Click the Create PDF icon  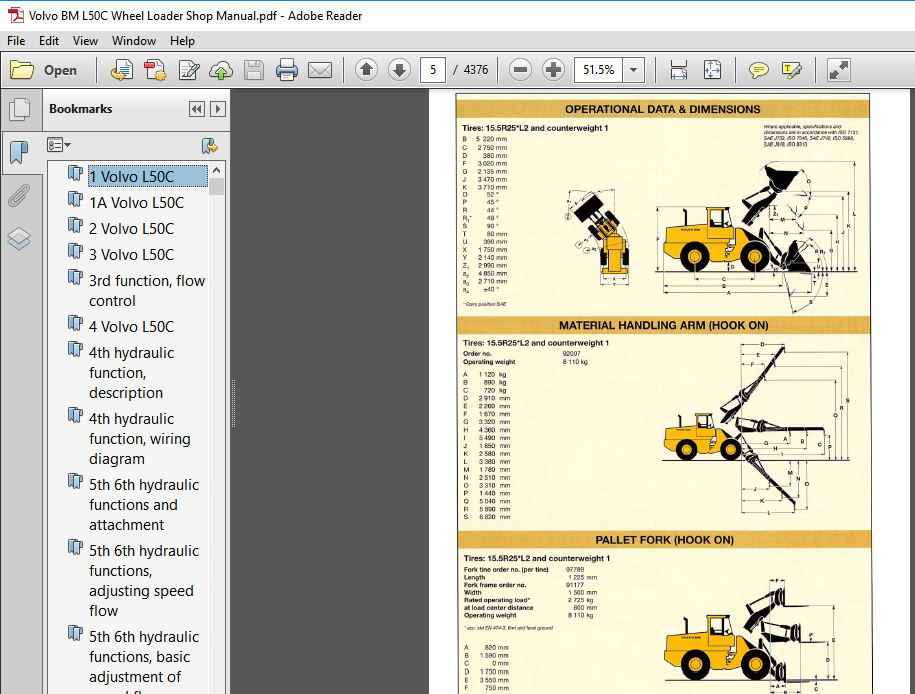coord(155,70)
